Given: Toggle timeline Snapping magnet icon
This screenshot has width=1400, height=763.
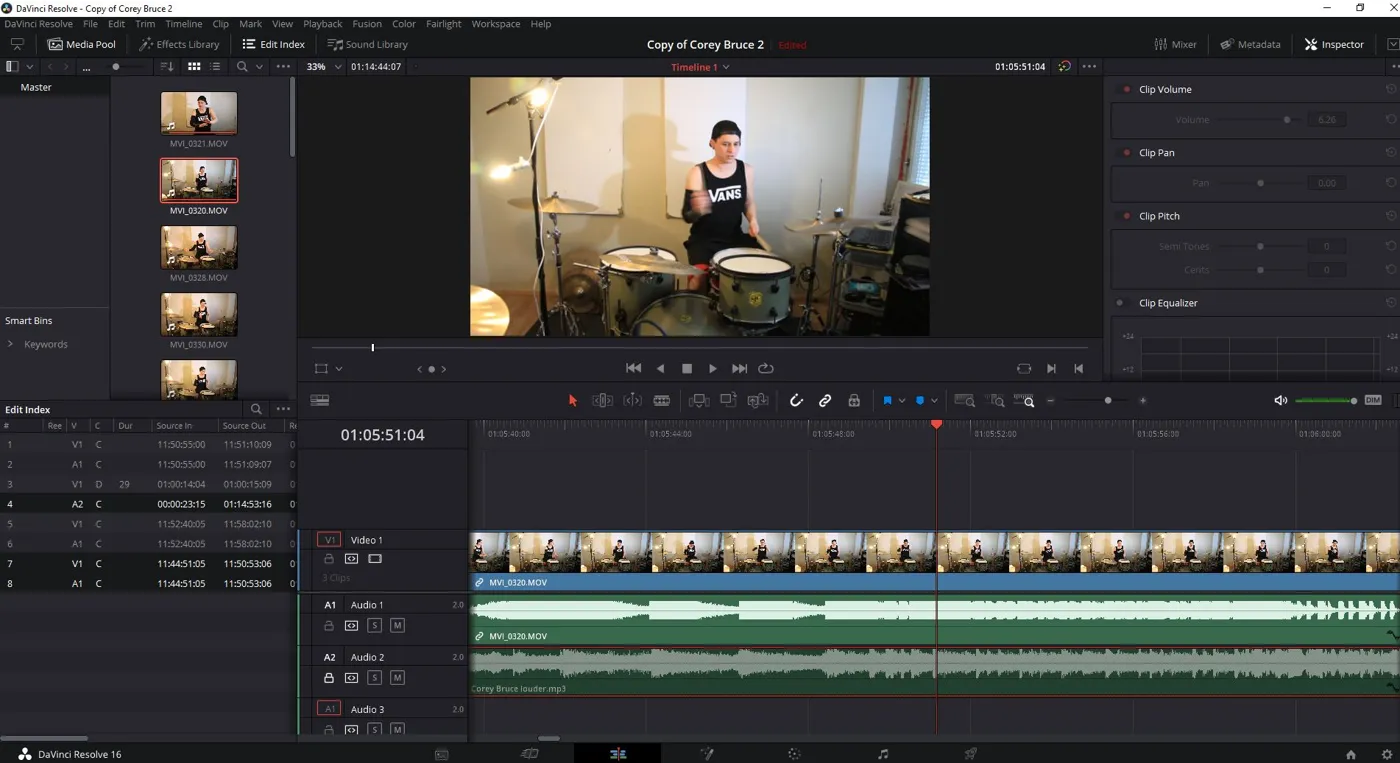Looking at the screenshot, I should [796, 400].
